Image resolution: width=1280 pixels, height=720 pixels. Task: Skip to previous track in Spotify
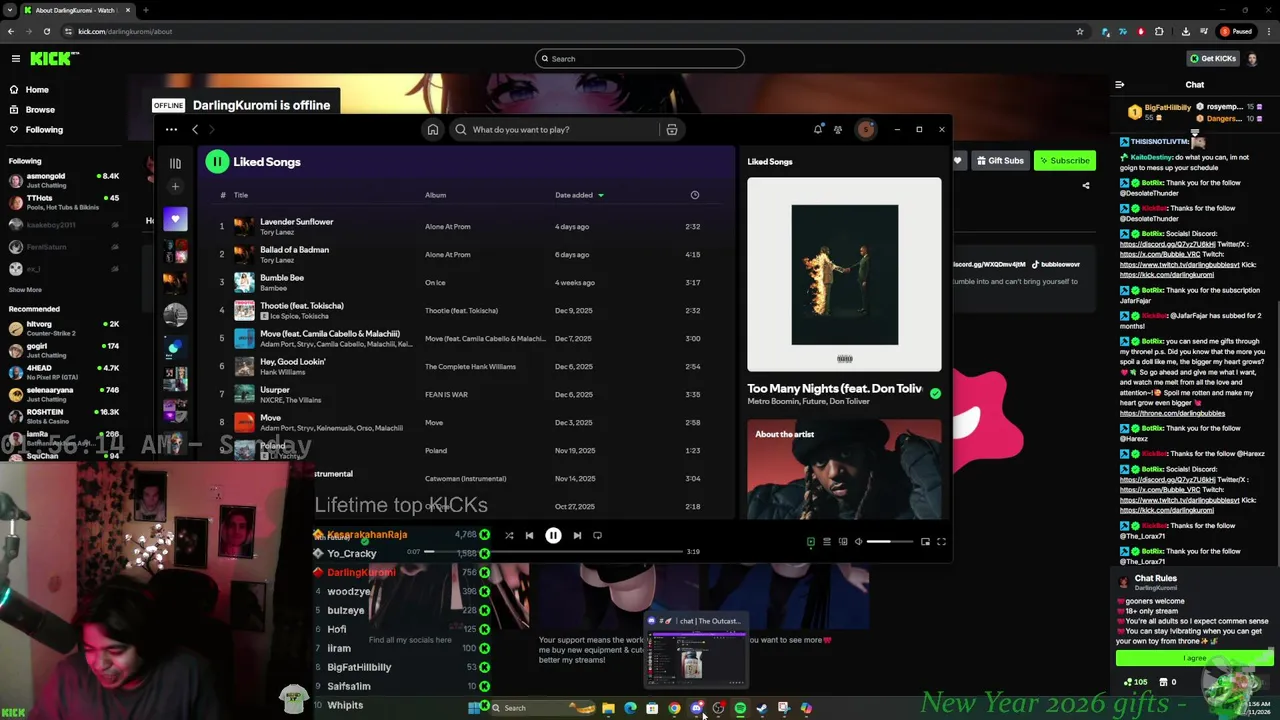529,536
